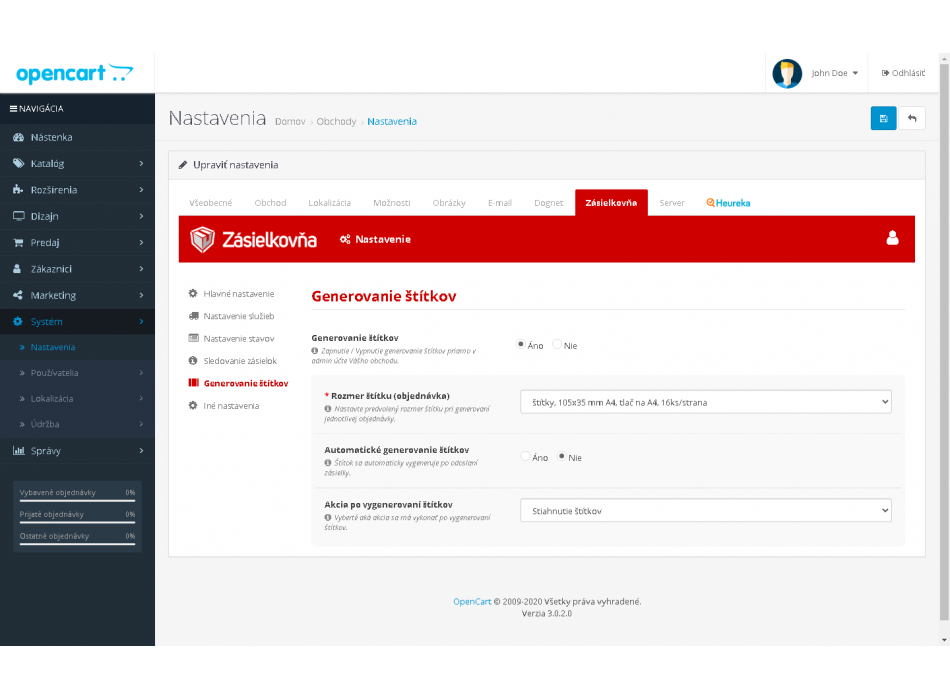Image resolution: width=950 pixels, height=700 pixels.
Task: Click the pencil icon beside Upraviť nastavenia
Action: tap(183, 165)
